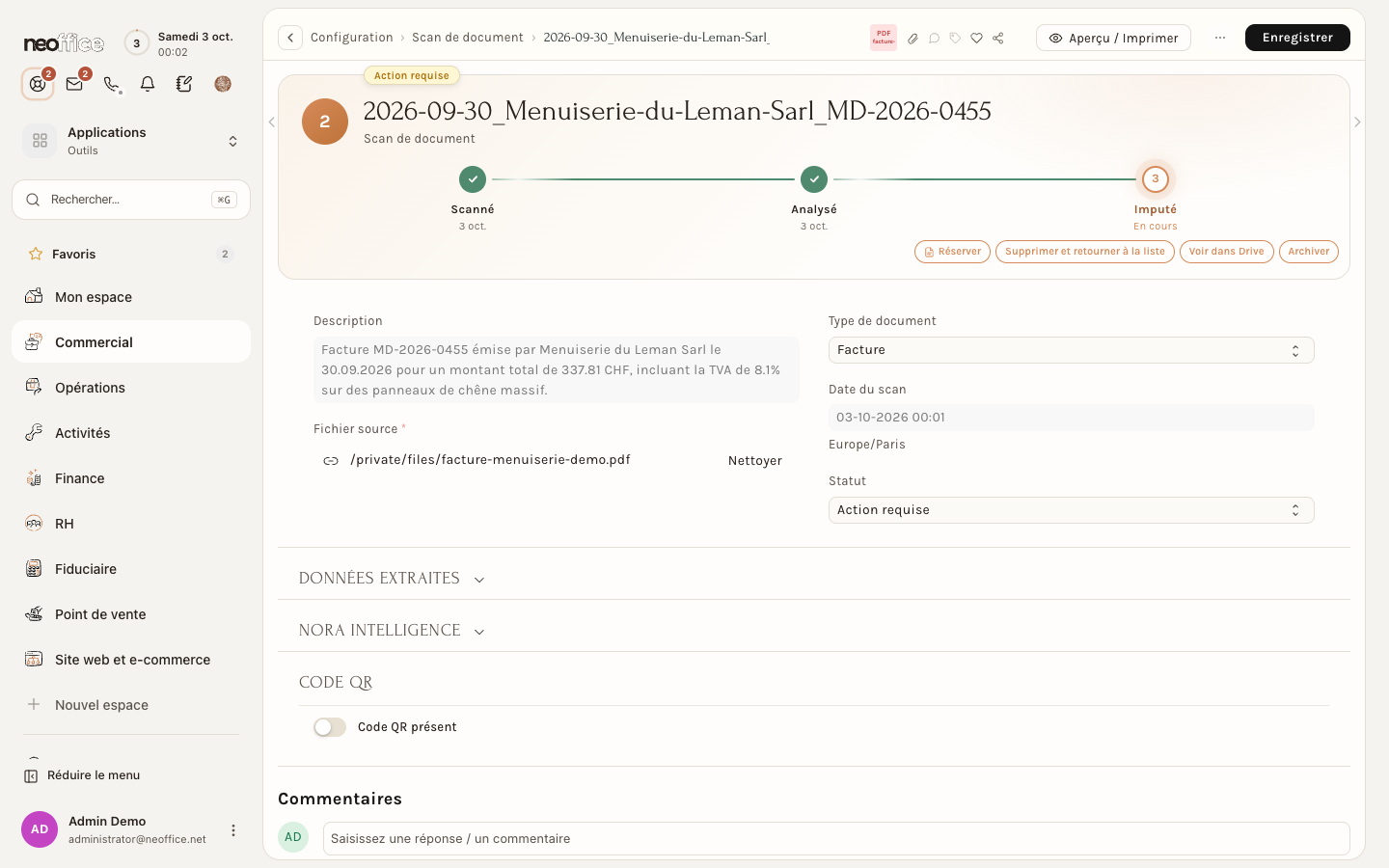
Task: Click the source file link icon
Action: 331,461
